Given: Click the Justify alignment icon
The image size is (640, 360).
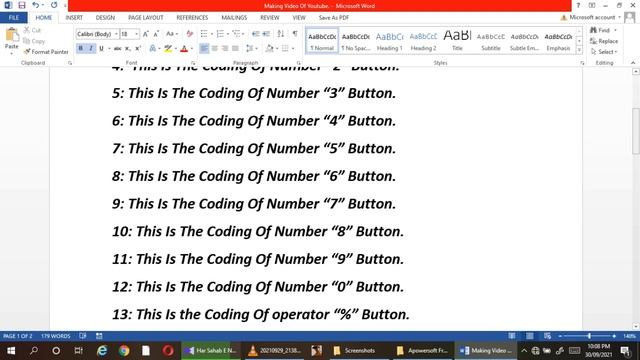Looking at the screenshot, I should 235,49.
